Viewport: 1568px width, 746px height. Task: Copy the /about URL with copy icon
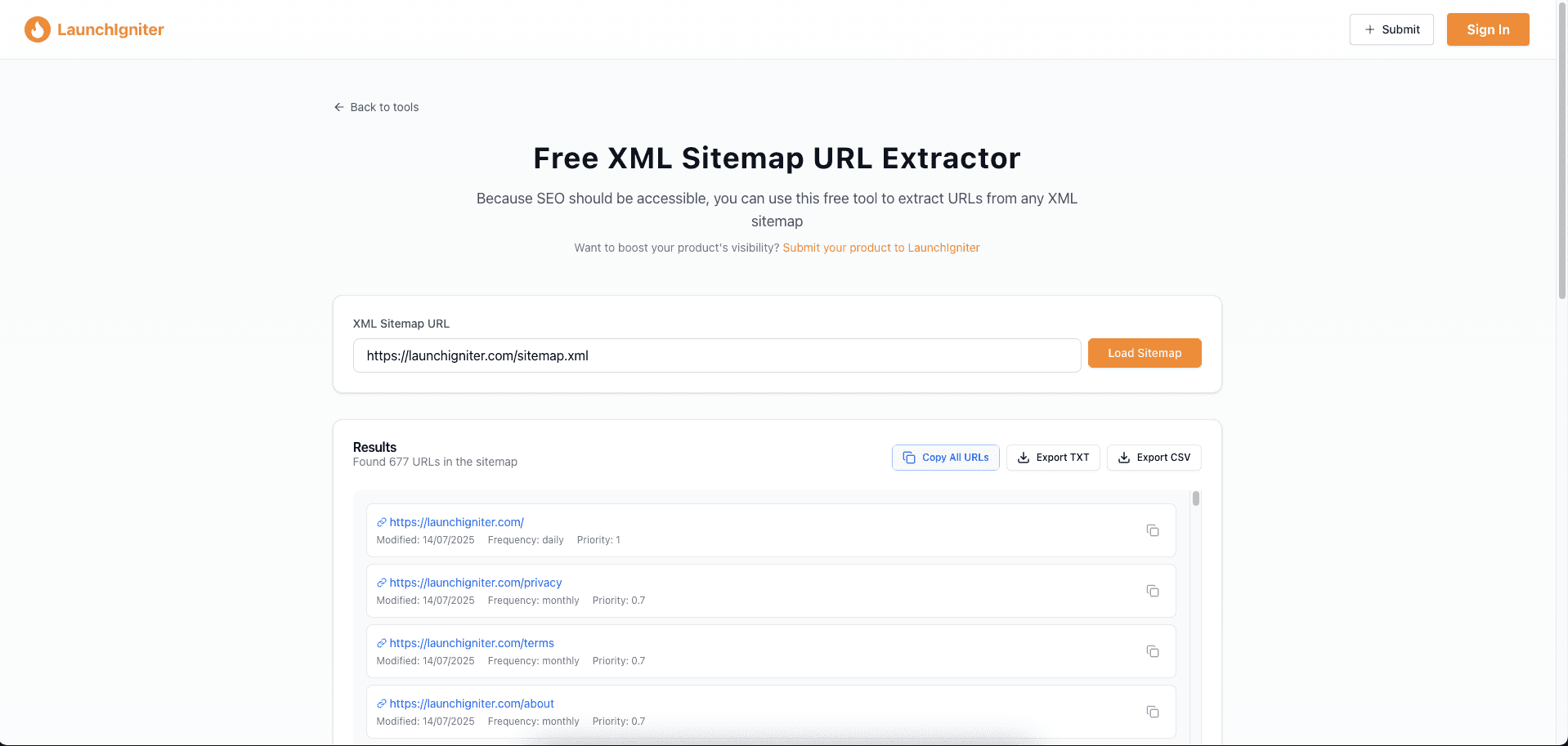point(1153,712)
